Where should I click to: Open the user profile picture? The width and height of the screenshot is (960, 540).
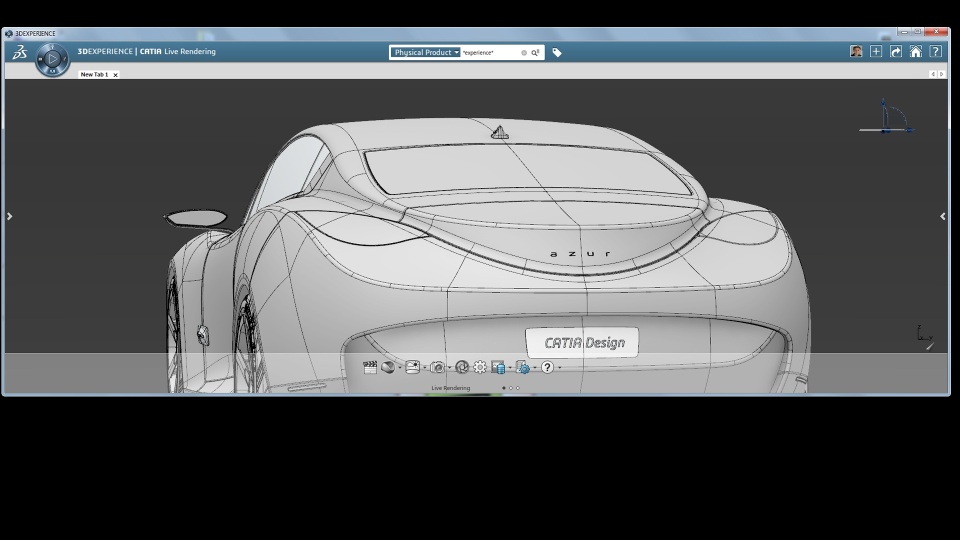[x=856, y=51]
